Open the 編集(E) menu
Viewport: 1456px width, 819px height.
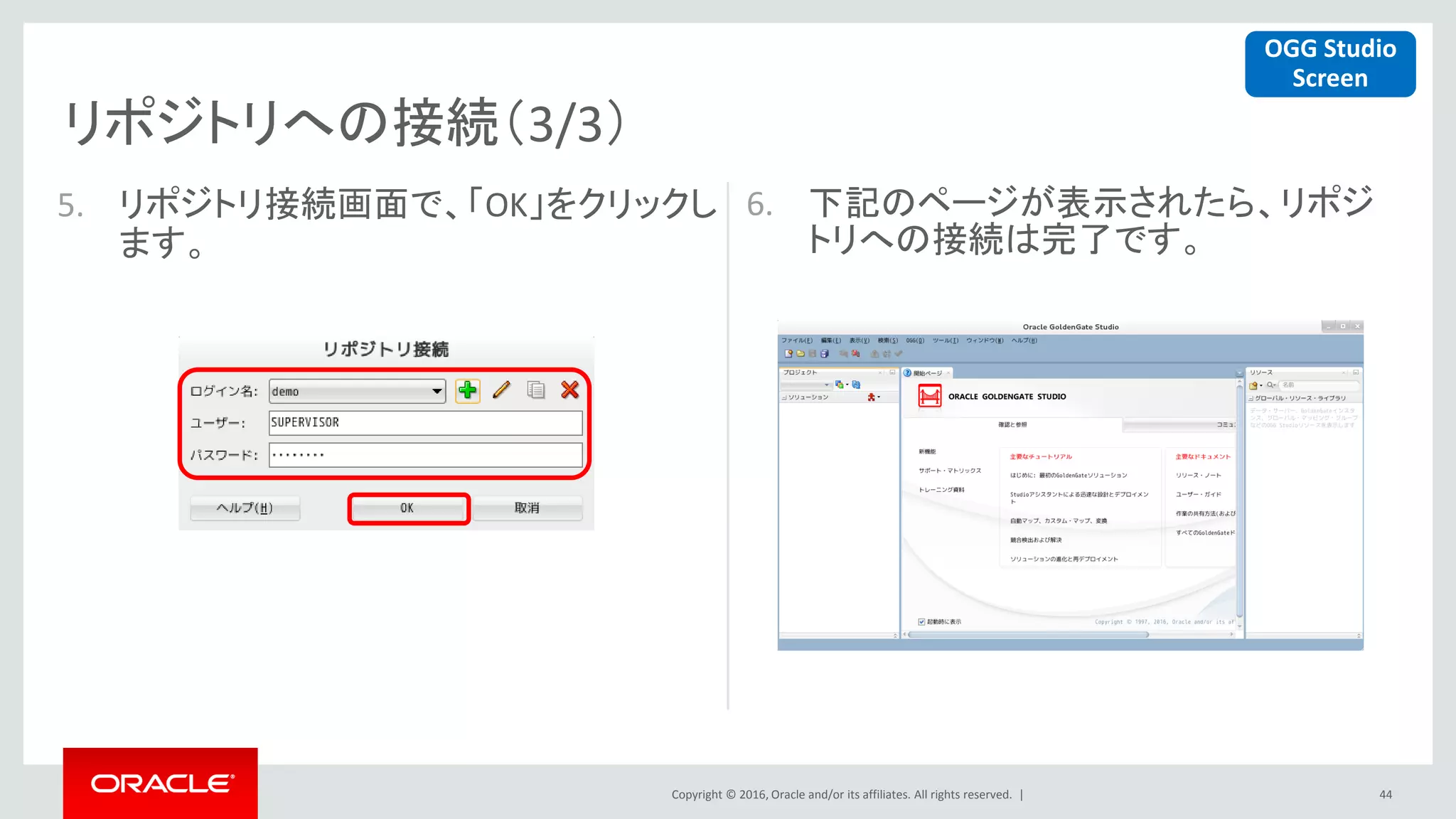830,341
